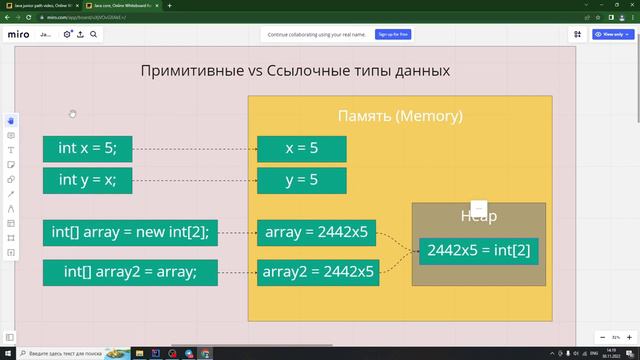Click the Heap label text
Viewport: 640px width, 360px height.
pos(479,216)
